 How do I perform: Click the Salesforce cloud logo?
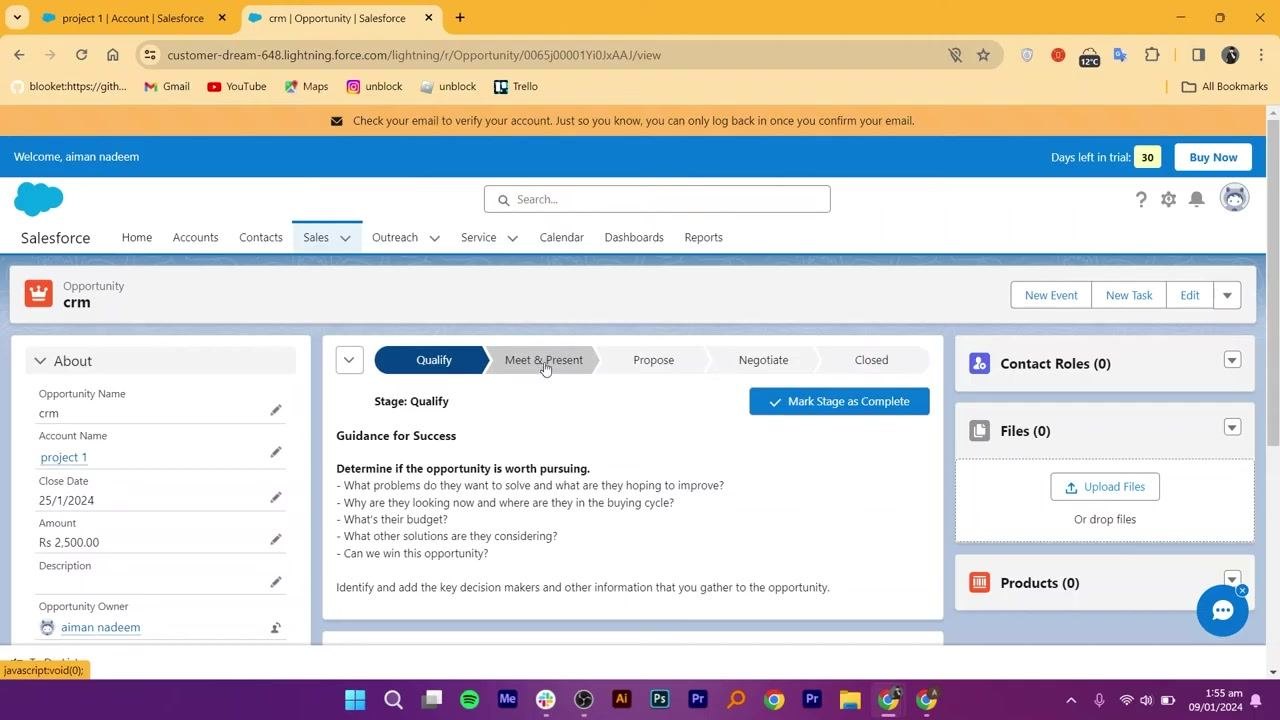tap(39, 199)
